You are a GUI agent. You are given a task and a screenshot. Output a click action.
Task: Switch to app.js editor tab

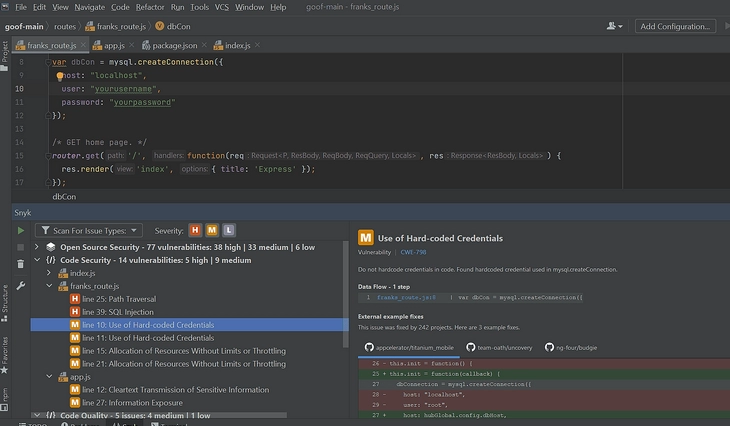pyautogui.click(x=114, y=45)
